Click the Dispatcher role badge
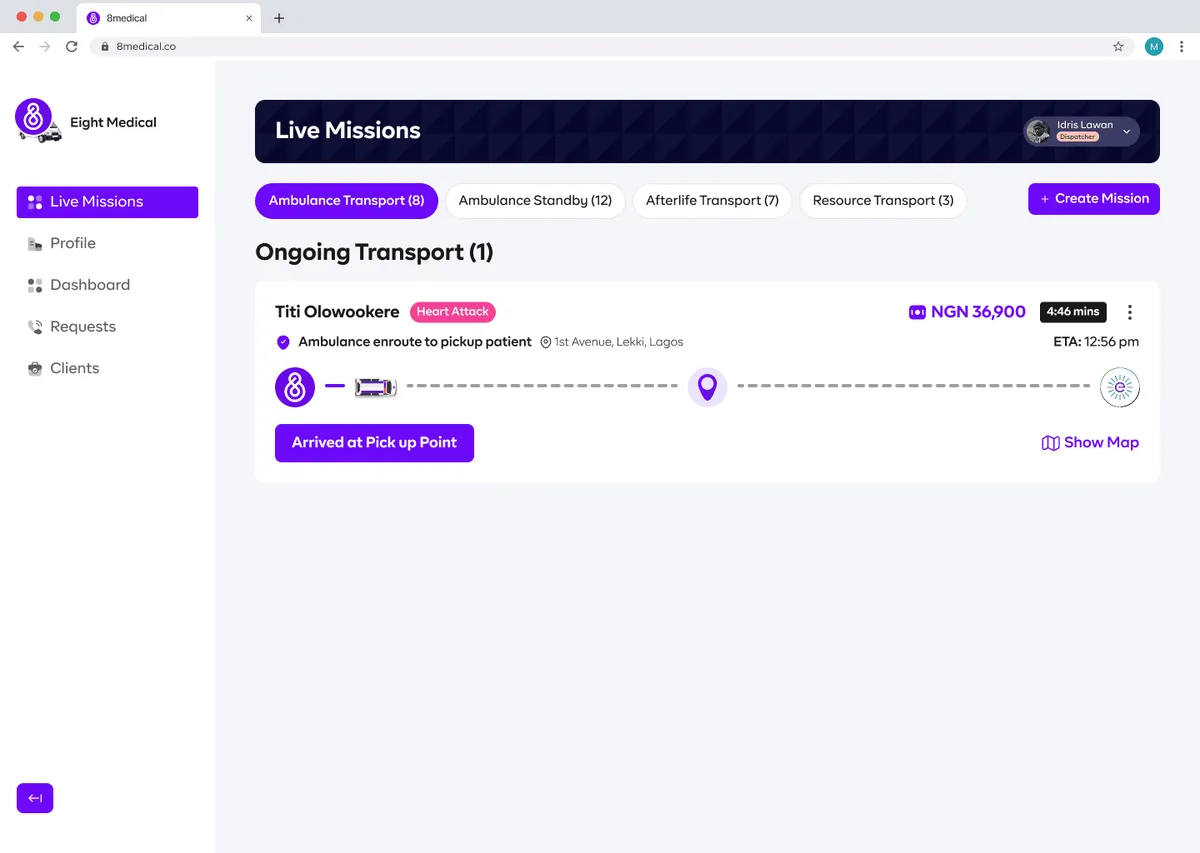Image resolution: width=1200 pixels, height=853 pixels. pyautogui.click(x=1078, y=137)
